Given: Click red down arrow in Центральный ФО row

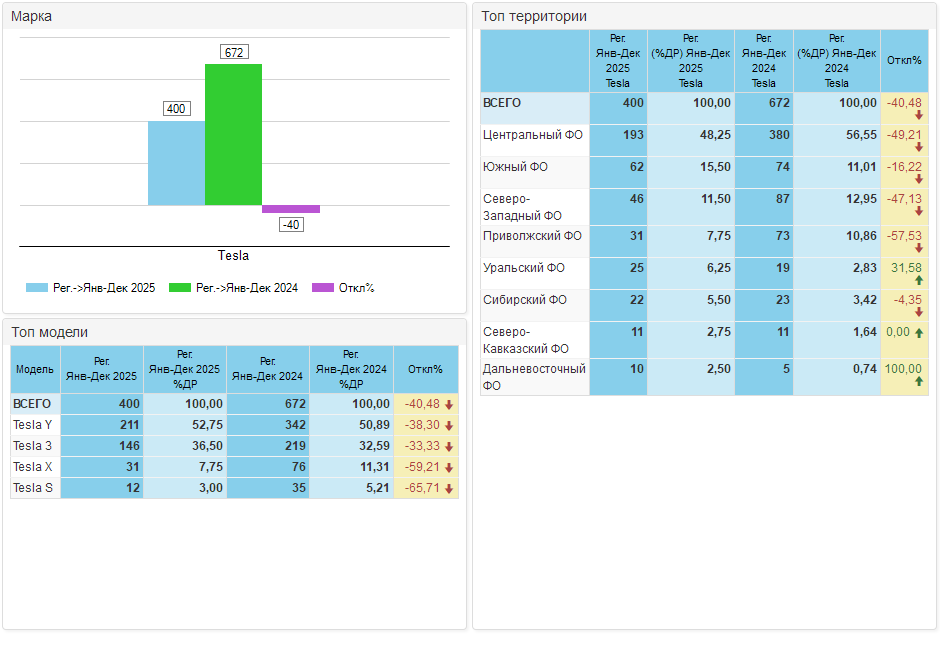Looking at the screenshot, I should [x=918, y=147].
